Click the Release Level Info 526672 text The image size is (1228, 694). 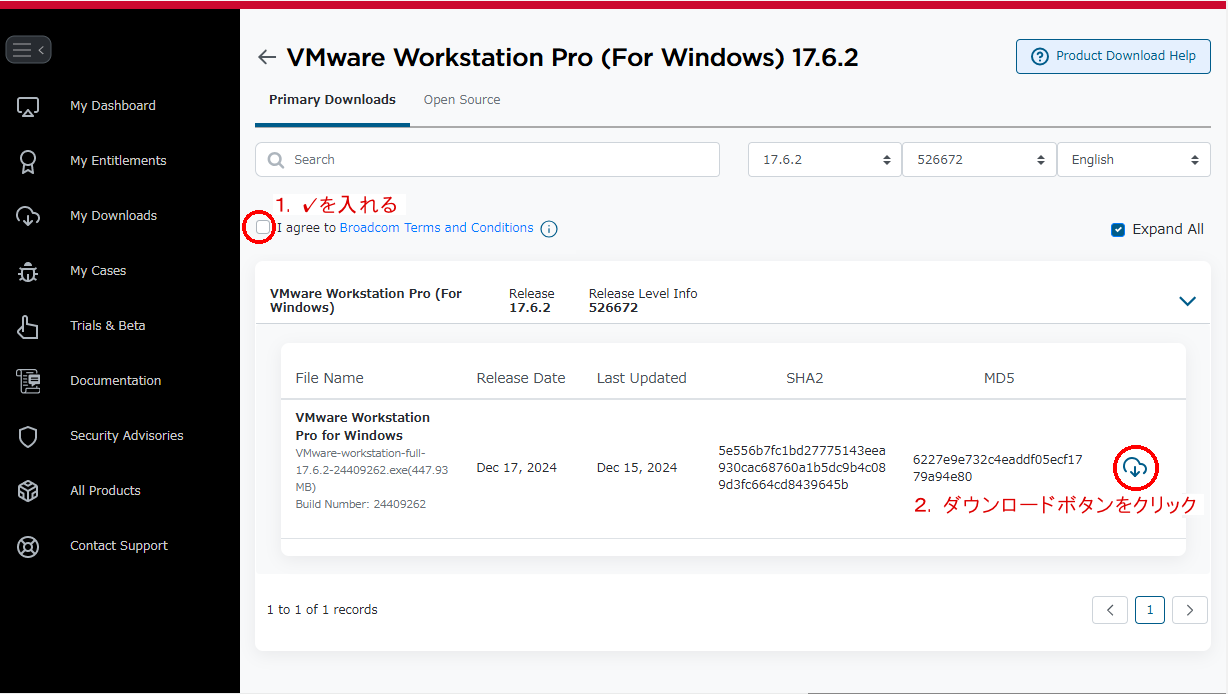tap(643, 301)
